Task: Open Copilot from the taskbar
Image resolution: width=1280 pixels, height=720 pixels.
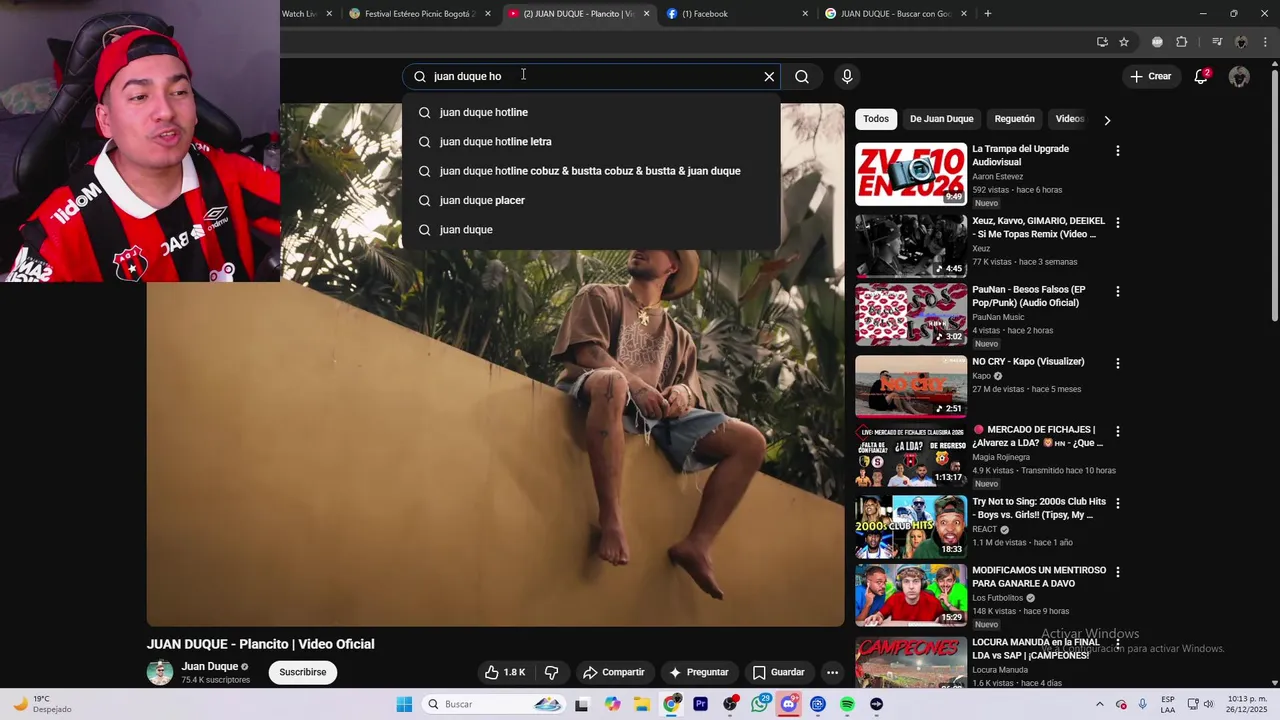Action: [x=613, y=704]
